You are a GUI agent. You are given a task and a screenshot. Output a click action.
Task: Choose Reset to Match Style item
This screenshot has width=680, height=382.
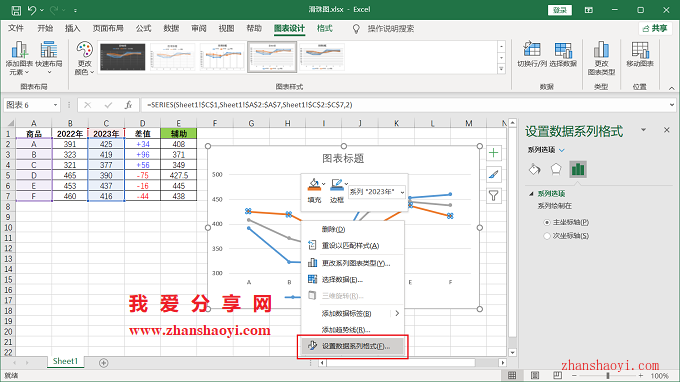pos(353,246)
